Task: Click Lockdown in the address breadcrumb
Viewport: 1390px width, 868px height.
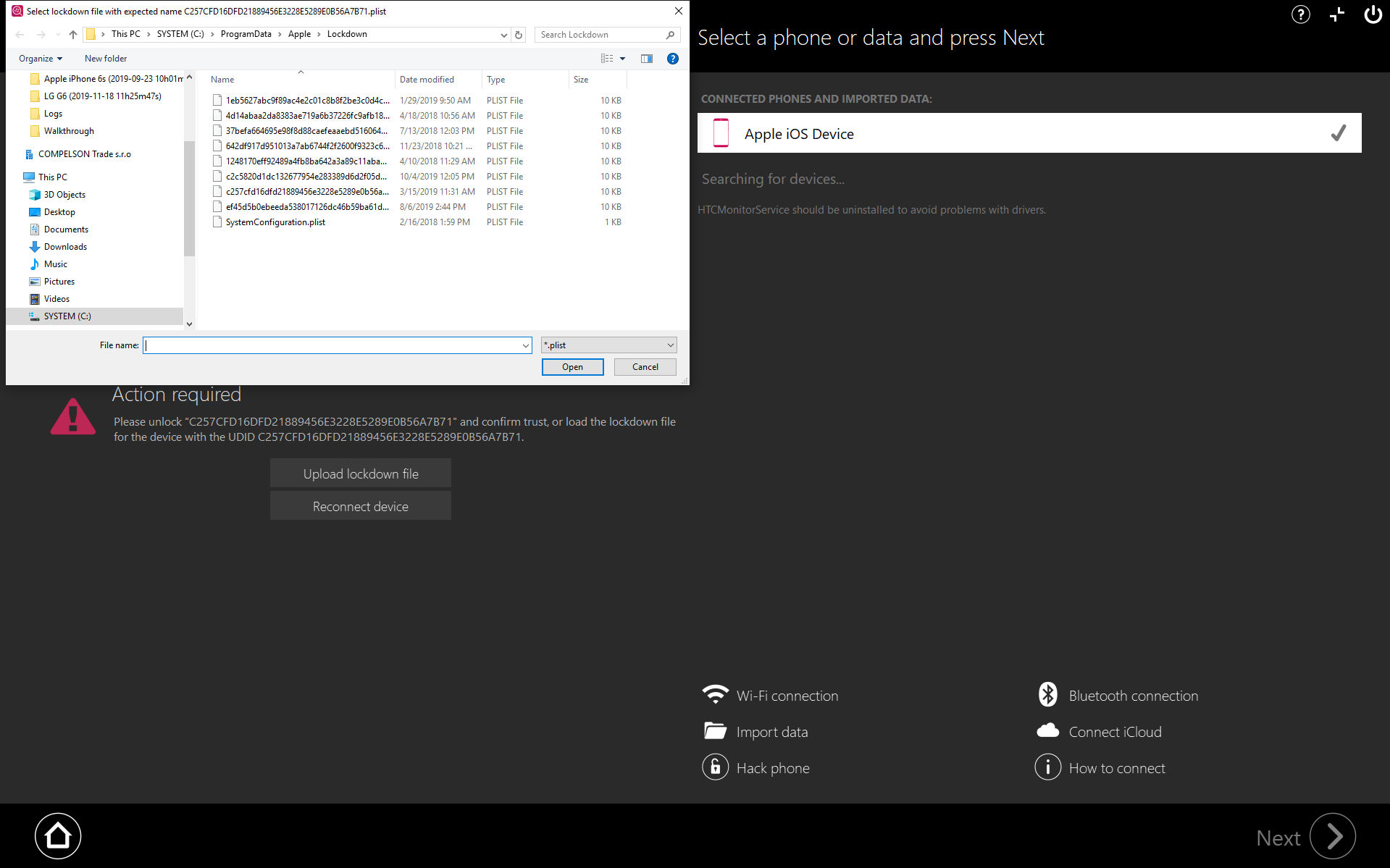Action: pyautogui.click(x=347, y=34)
